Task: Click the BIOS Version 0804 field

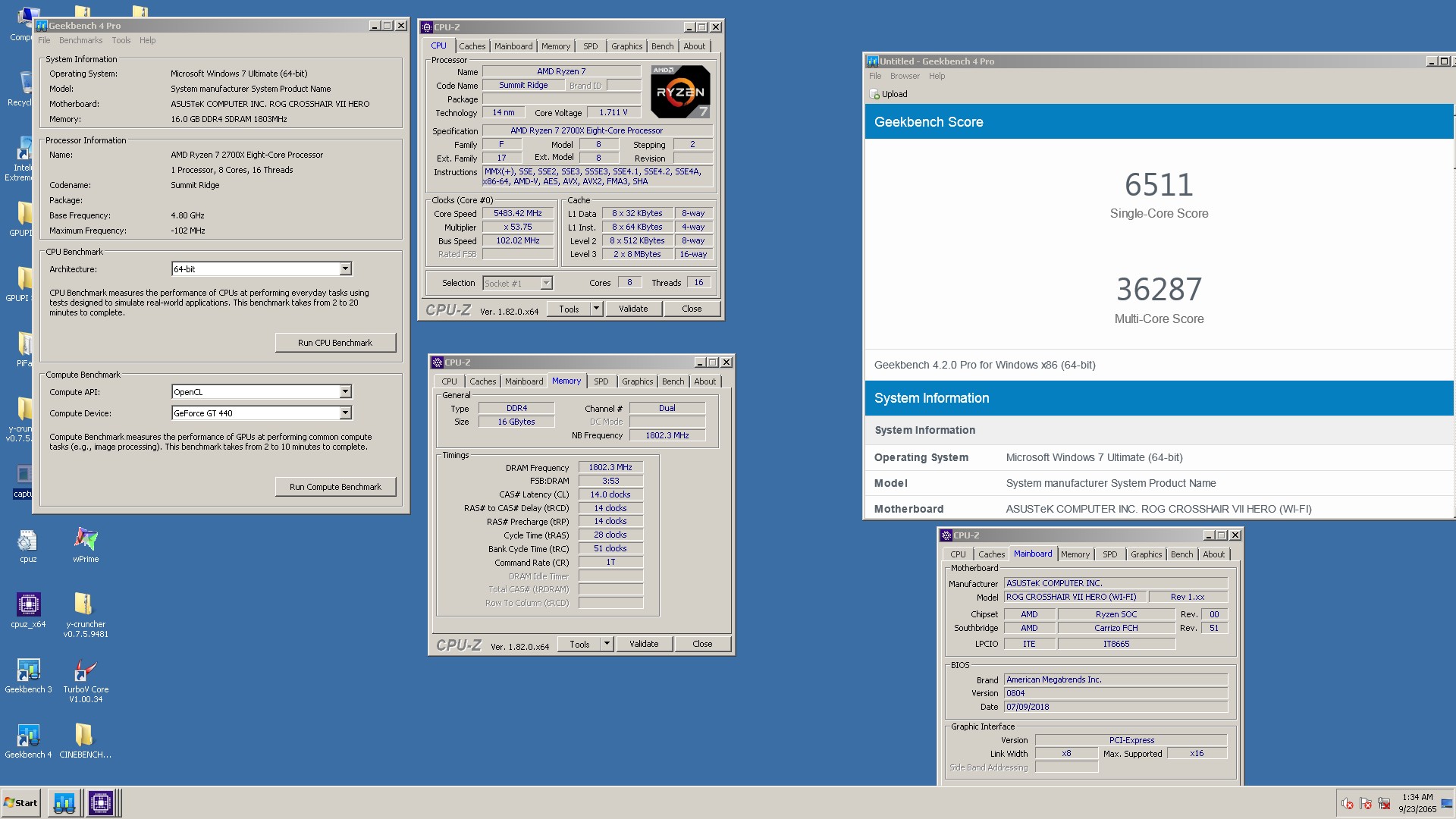Action: pyautogui.click(x=1116, y=693)
